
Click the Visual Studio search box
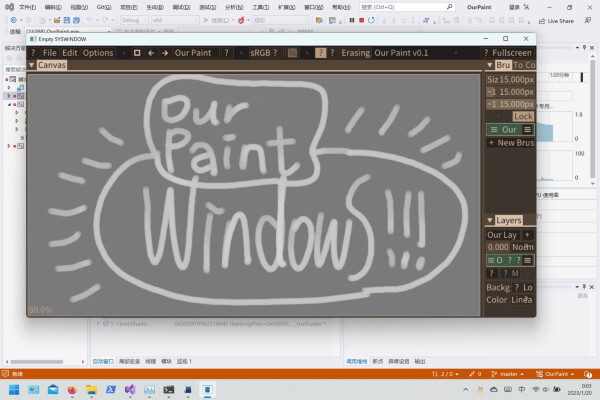pos(407,7)
